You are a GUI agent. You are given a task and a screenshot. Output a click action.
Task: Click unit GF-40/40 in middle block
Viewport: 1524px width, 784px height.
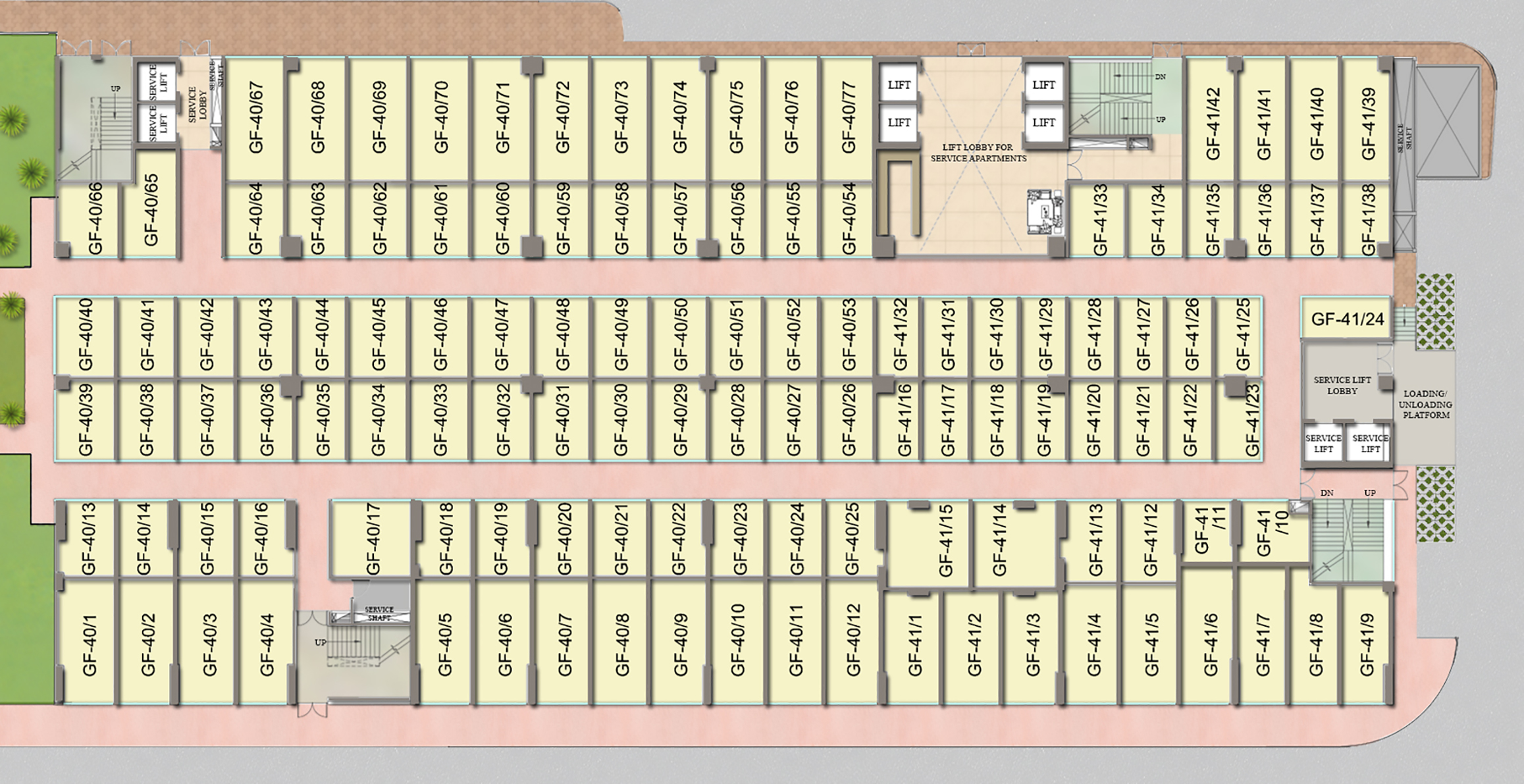pyautogui.click(x=86, y=335)
